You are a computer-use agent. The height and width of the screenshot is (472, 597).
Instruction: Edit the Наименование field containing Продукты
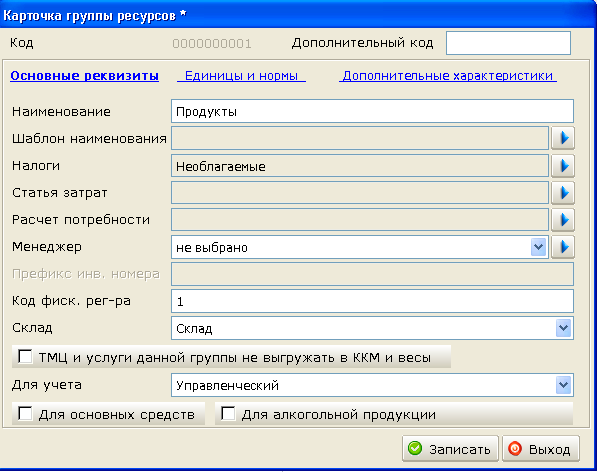tap(372, 111)
